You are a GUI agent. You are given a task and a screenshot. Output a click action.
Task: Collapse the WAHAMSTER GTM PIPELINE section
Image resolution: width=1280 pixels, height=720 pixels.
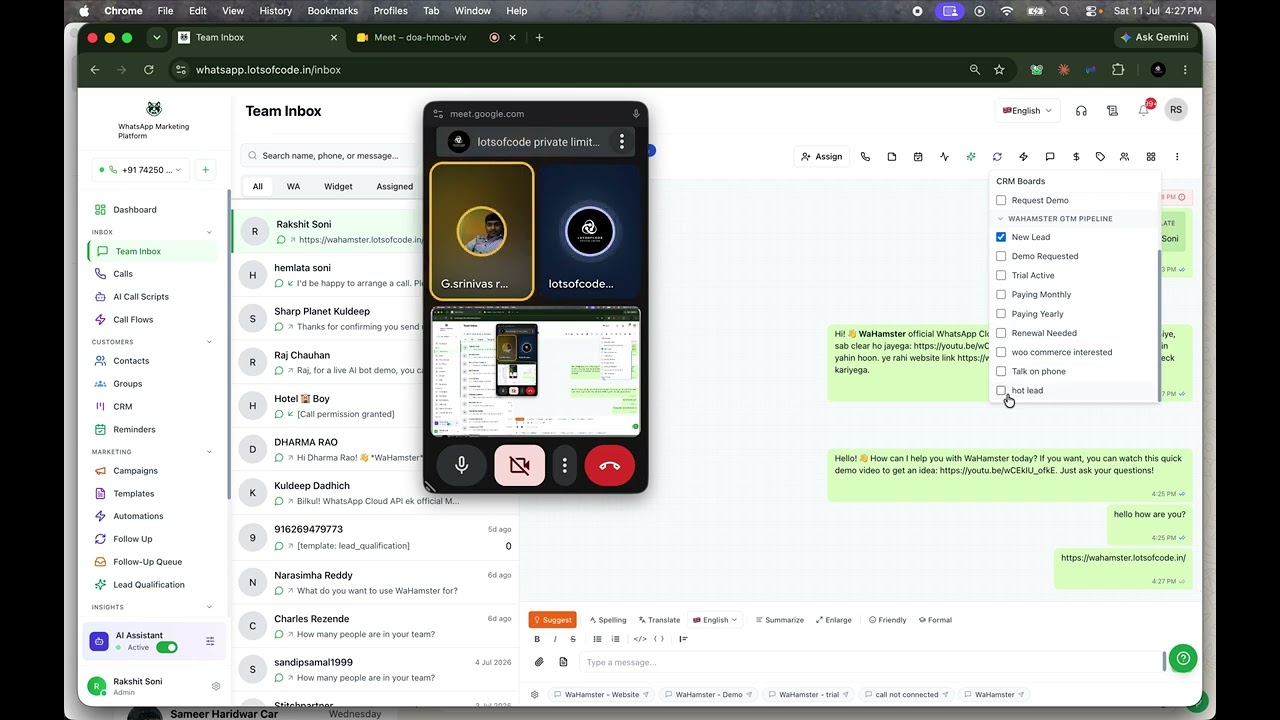coord(1000,219)
